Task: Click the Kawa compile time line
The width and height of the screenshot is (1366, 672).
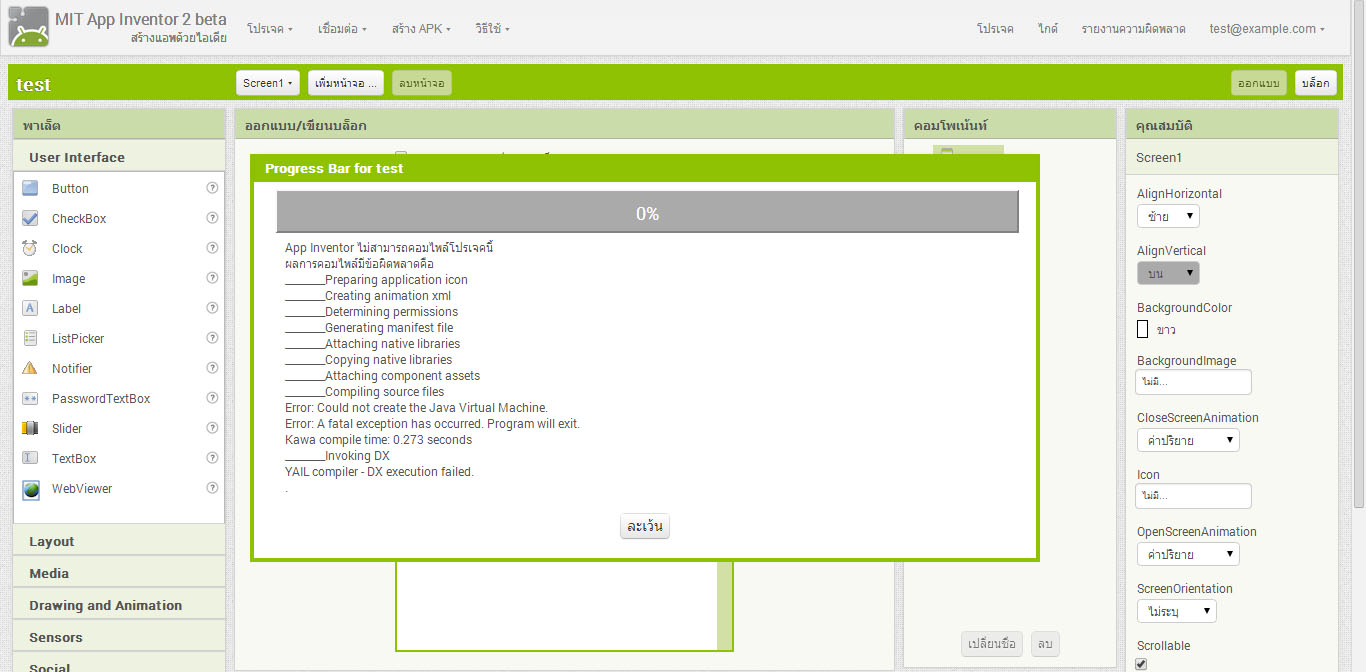Action: coord(378,440)
